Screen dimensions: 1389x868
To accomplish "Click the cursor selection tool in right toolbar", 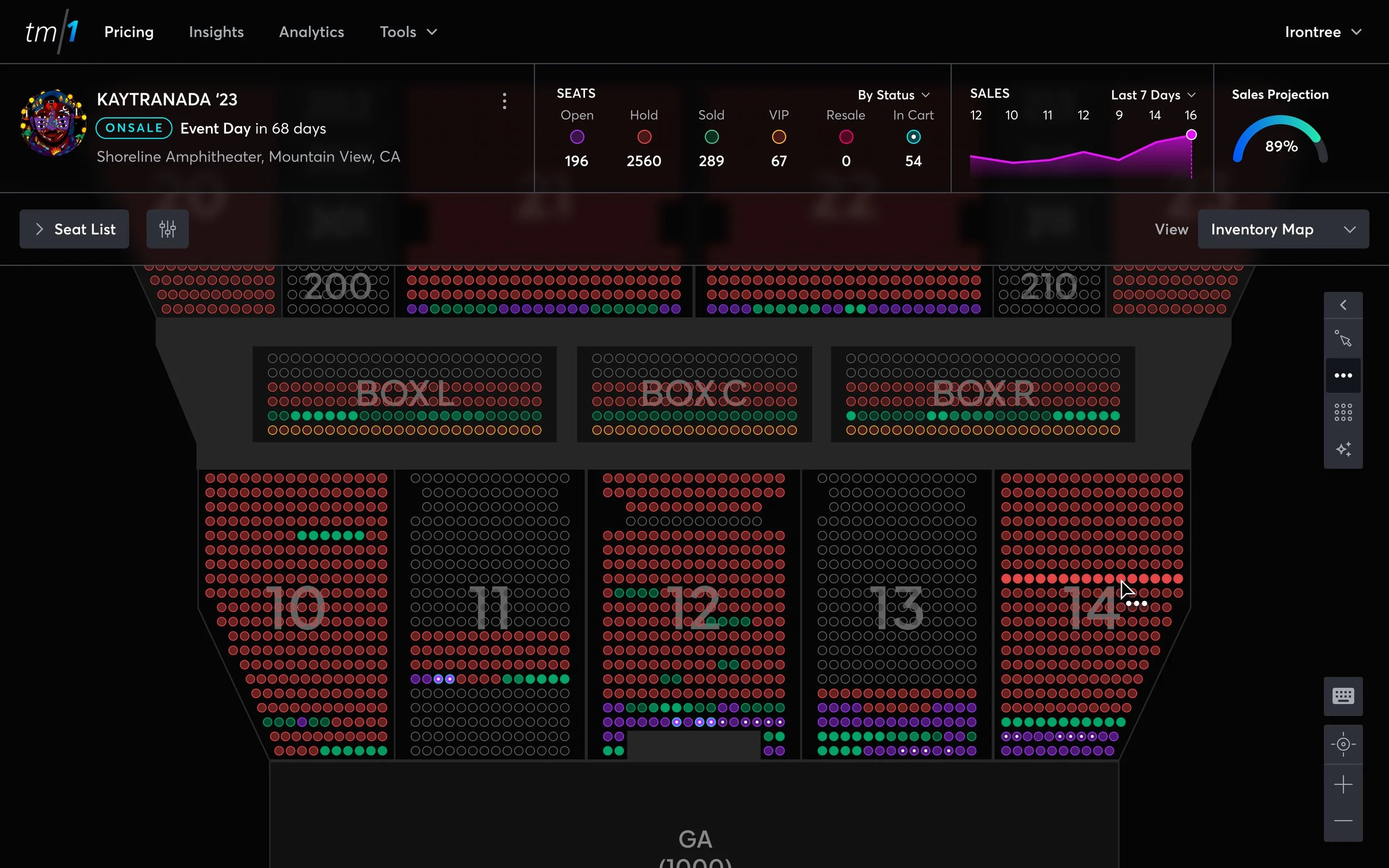I will point(1342,339).
